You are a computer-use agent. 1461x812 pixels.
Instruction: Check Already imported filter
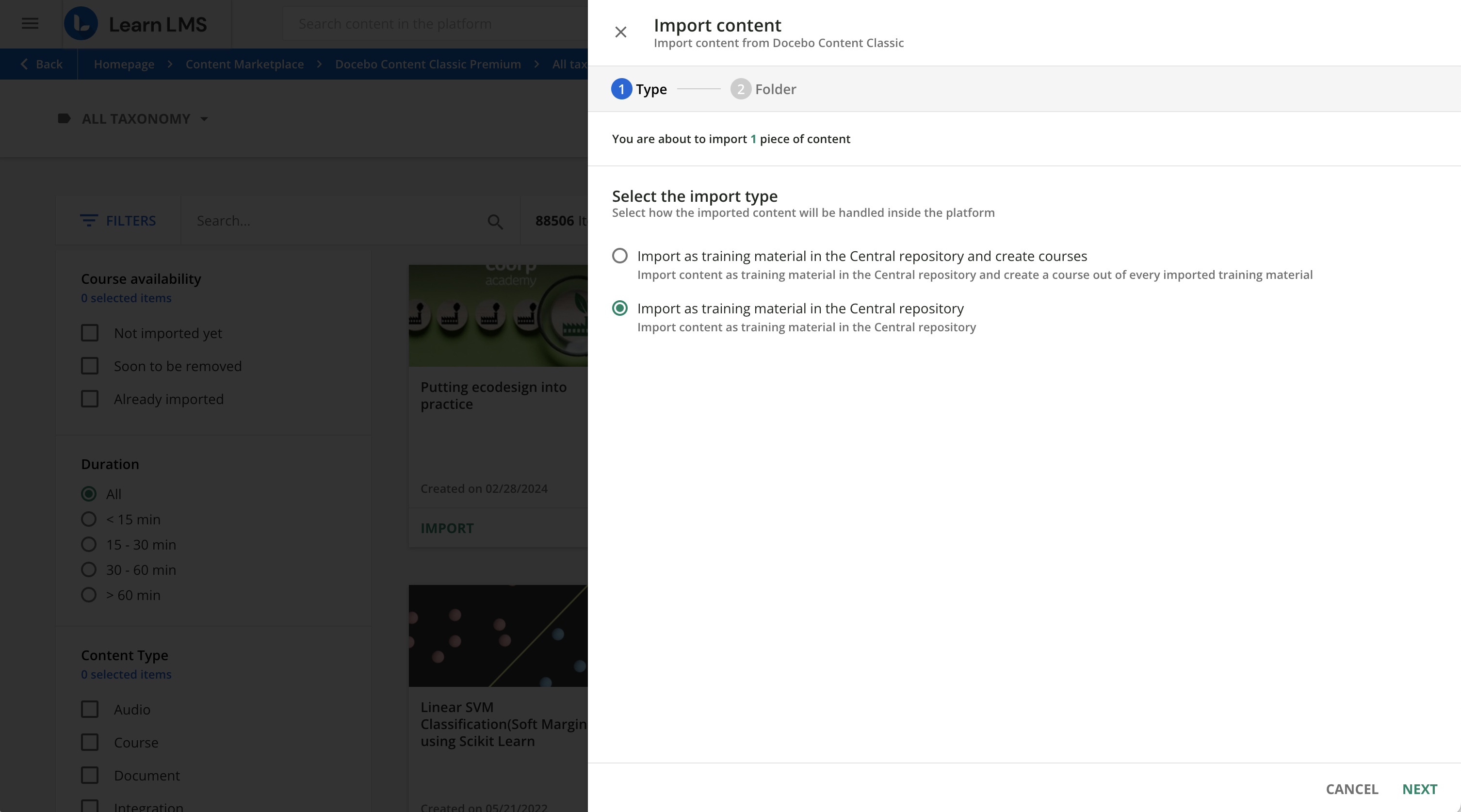[x=90, y=399]
